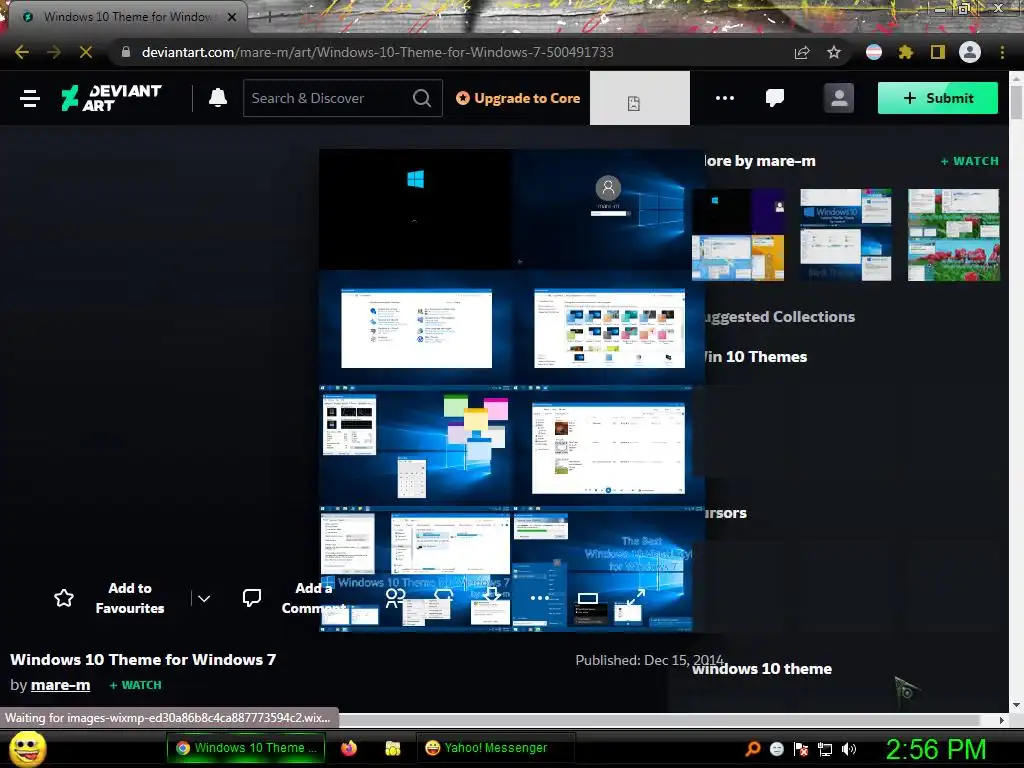Click the orange magnifier tray icon

[x=753, y=748]
